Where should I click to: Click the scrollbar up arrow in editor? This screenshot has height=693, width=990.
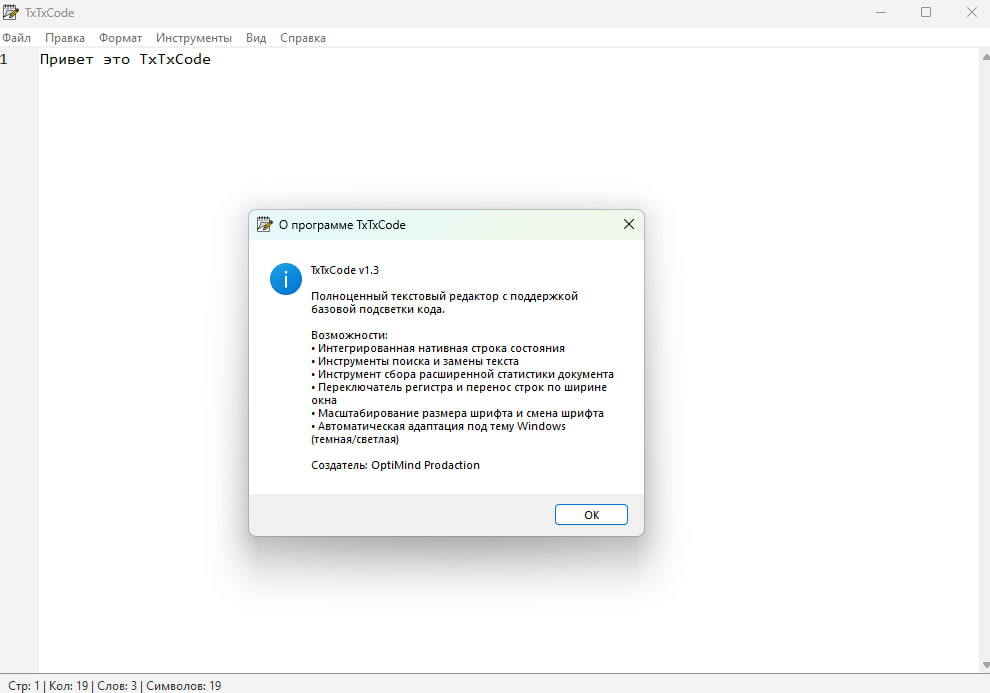pyautogui.click(x=986, y=57)
